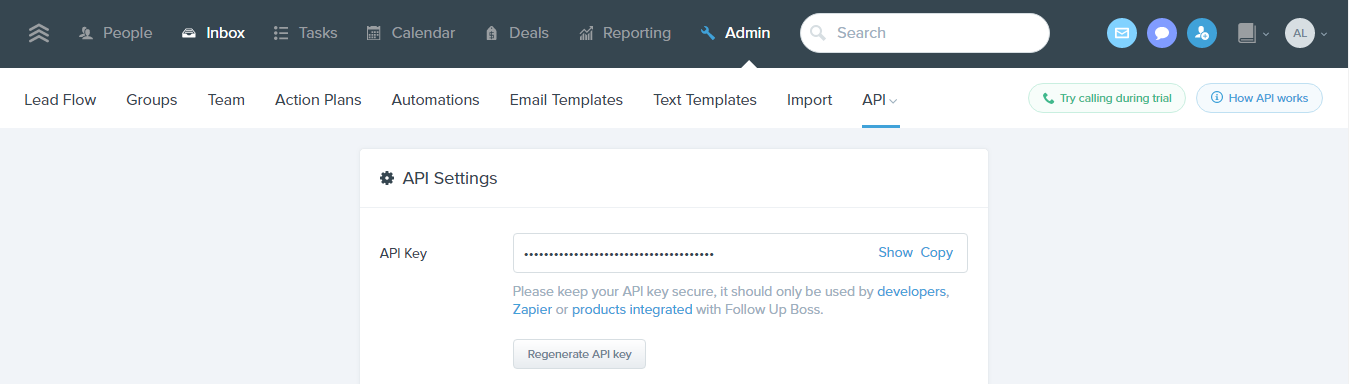The image size is (1349, 384).
Task: View the Deals page
Action: point(517,33)
